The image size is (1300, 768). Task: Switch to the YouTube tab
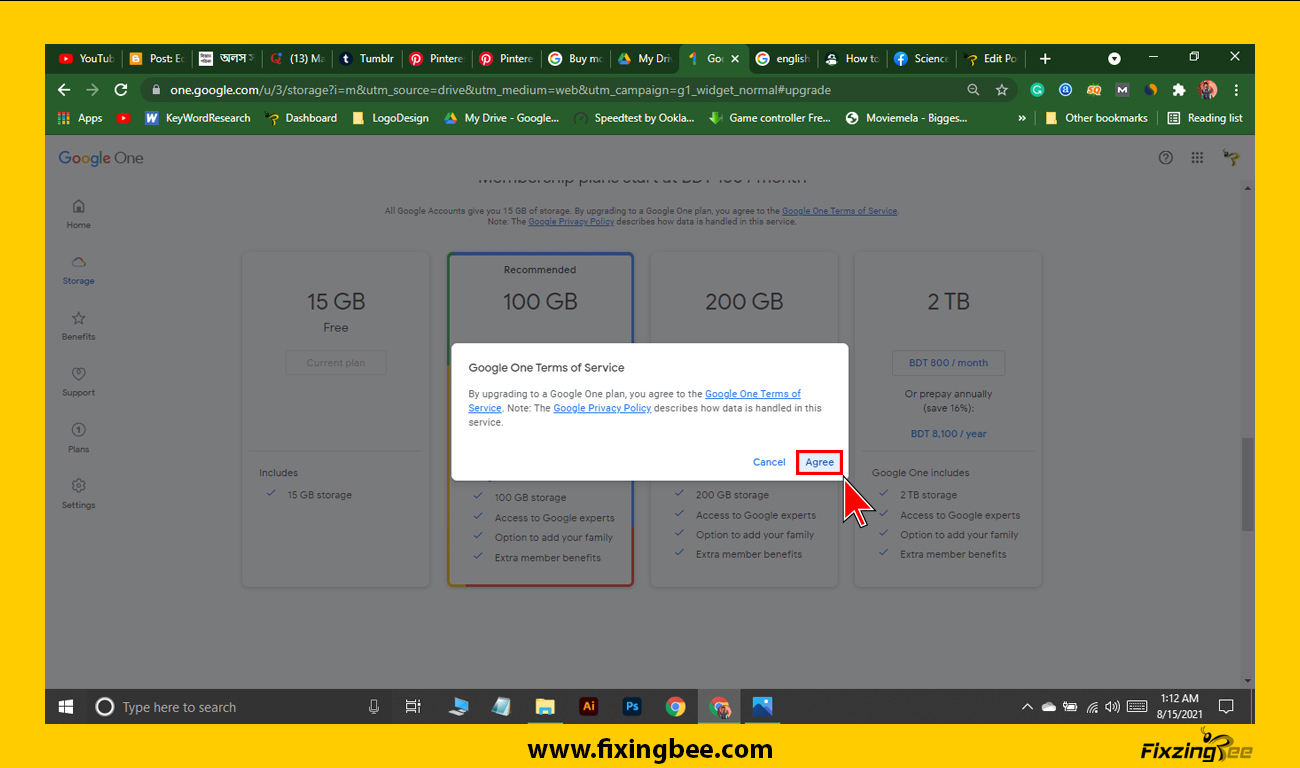pyautogui.click(x=86, y=59)
